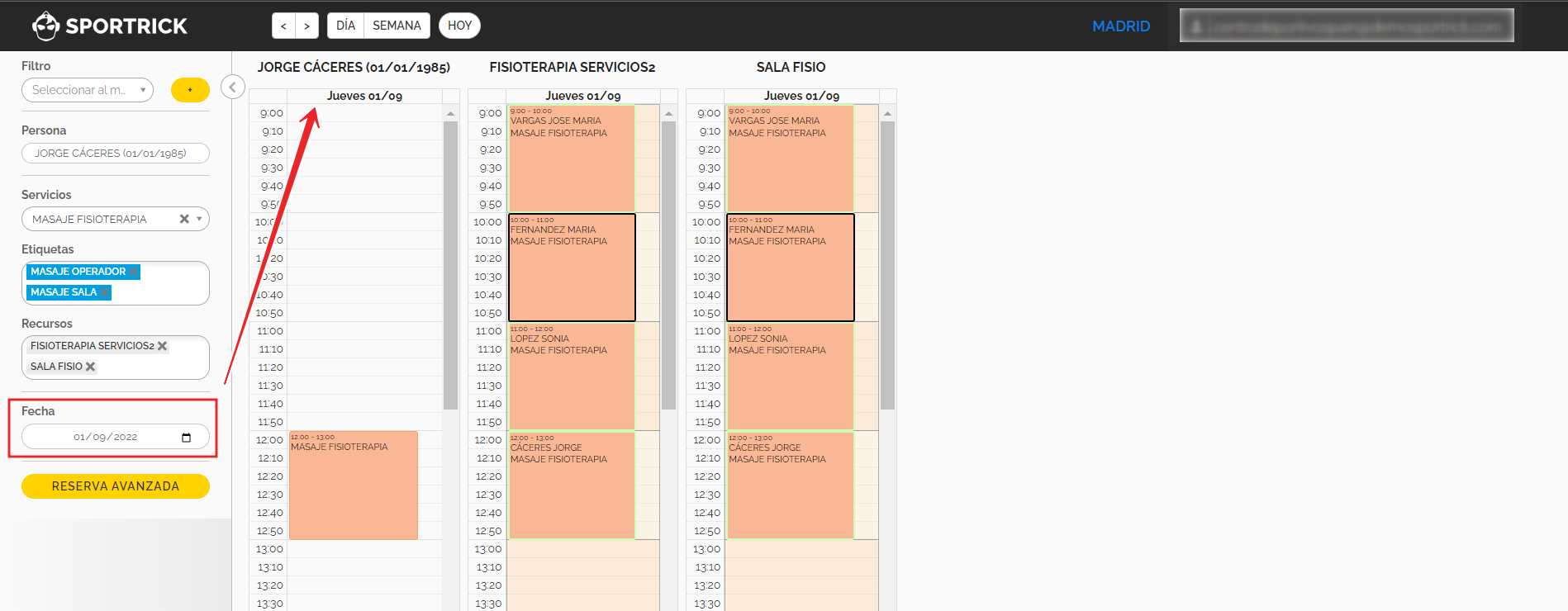Collapse the filter sidebar chevron
This screenshot has height=611, width=1568.
pos(233,87)
